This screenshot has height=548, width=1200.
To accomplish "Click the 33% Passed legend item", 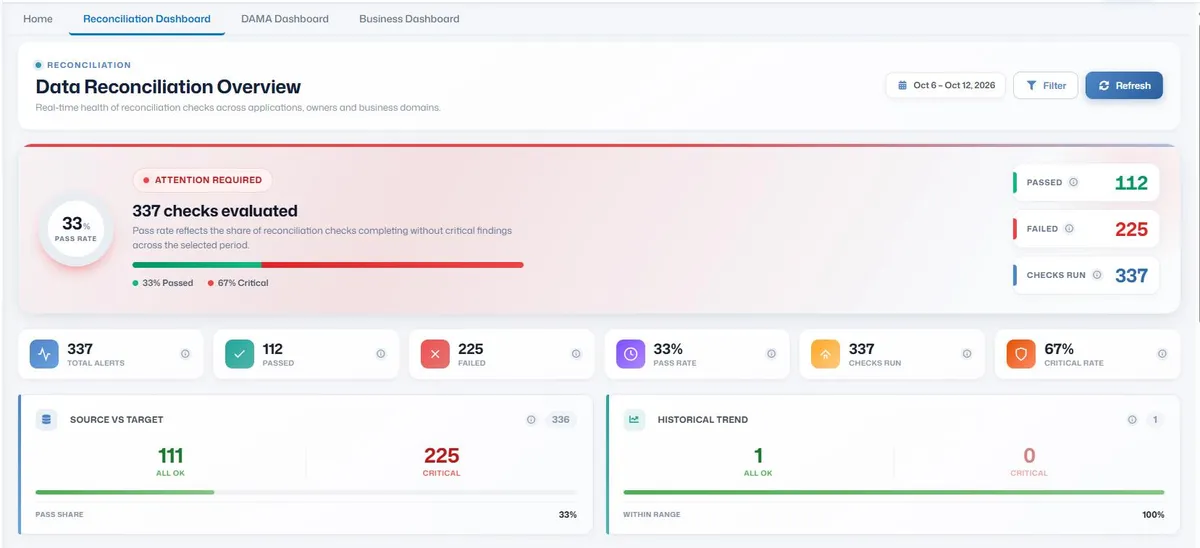I will (x=162, y=283).
